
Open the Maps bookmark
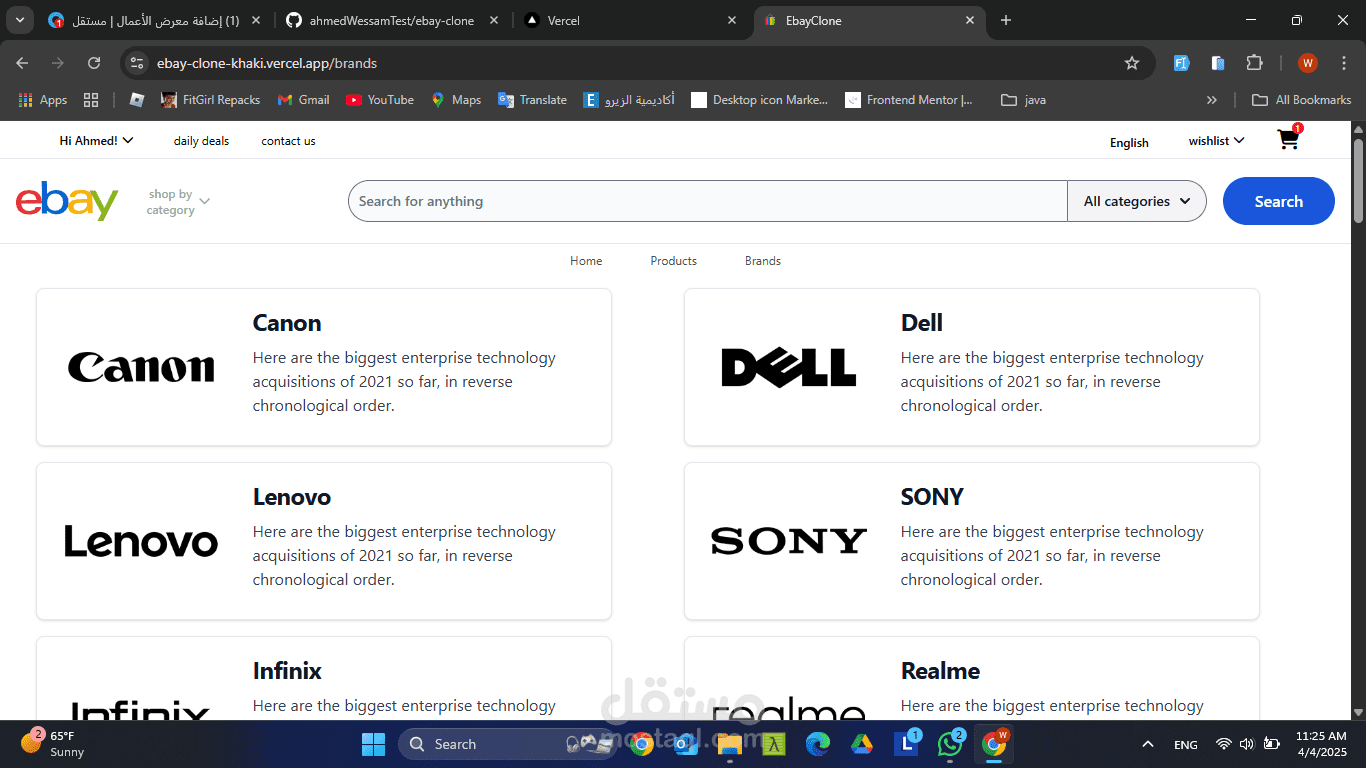(456, 100)
